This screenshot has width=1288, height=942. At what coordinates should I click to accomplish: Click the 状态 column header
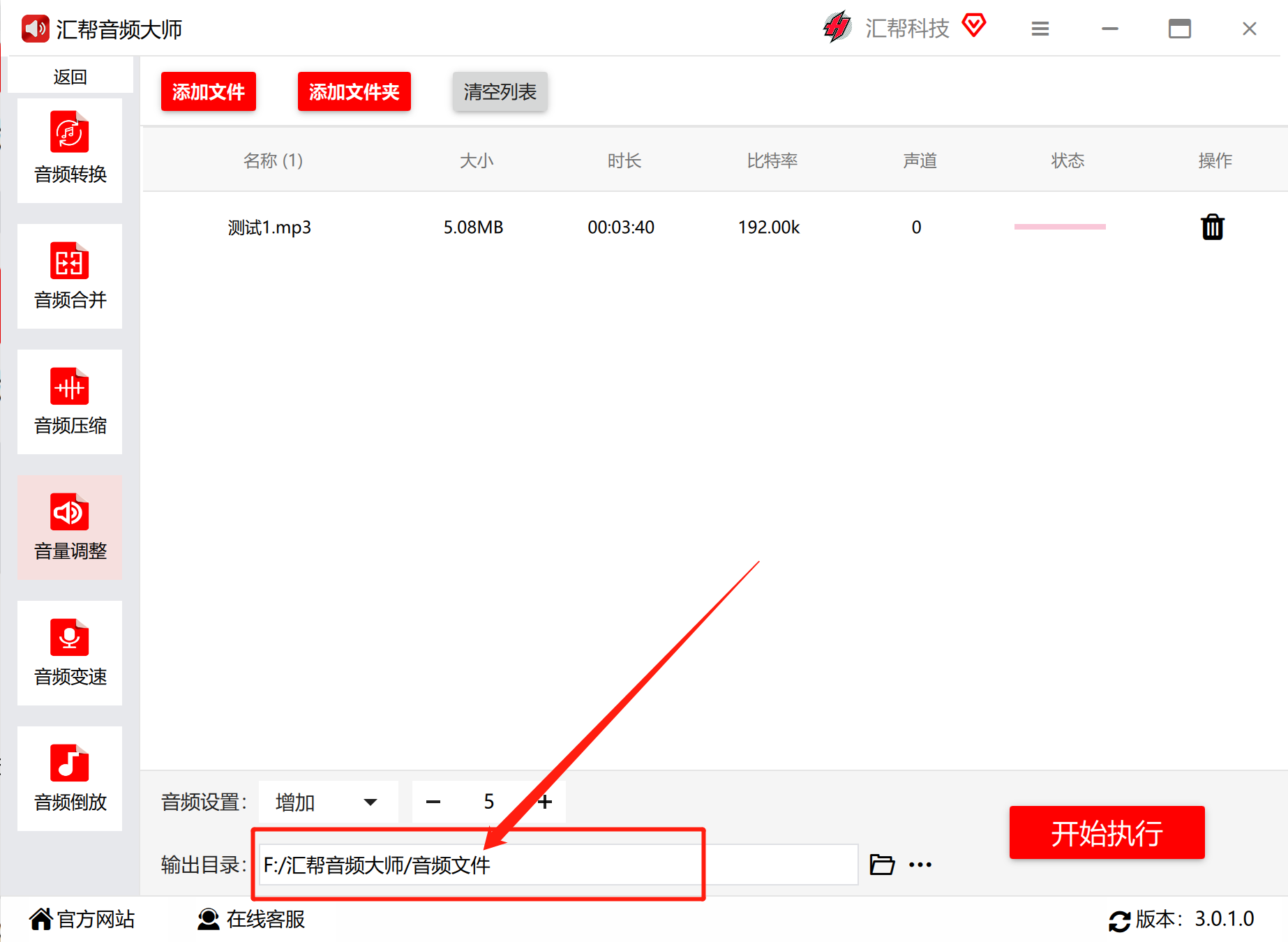pyautogui.click(x=1068, y=160)
